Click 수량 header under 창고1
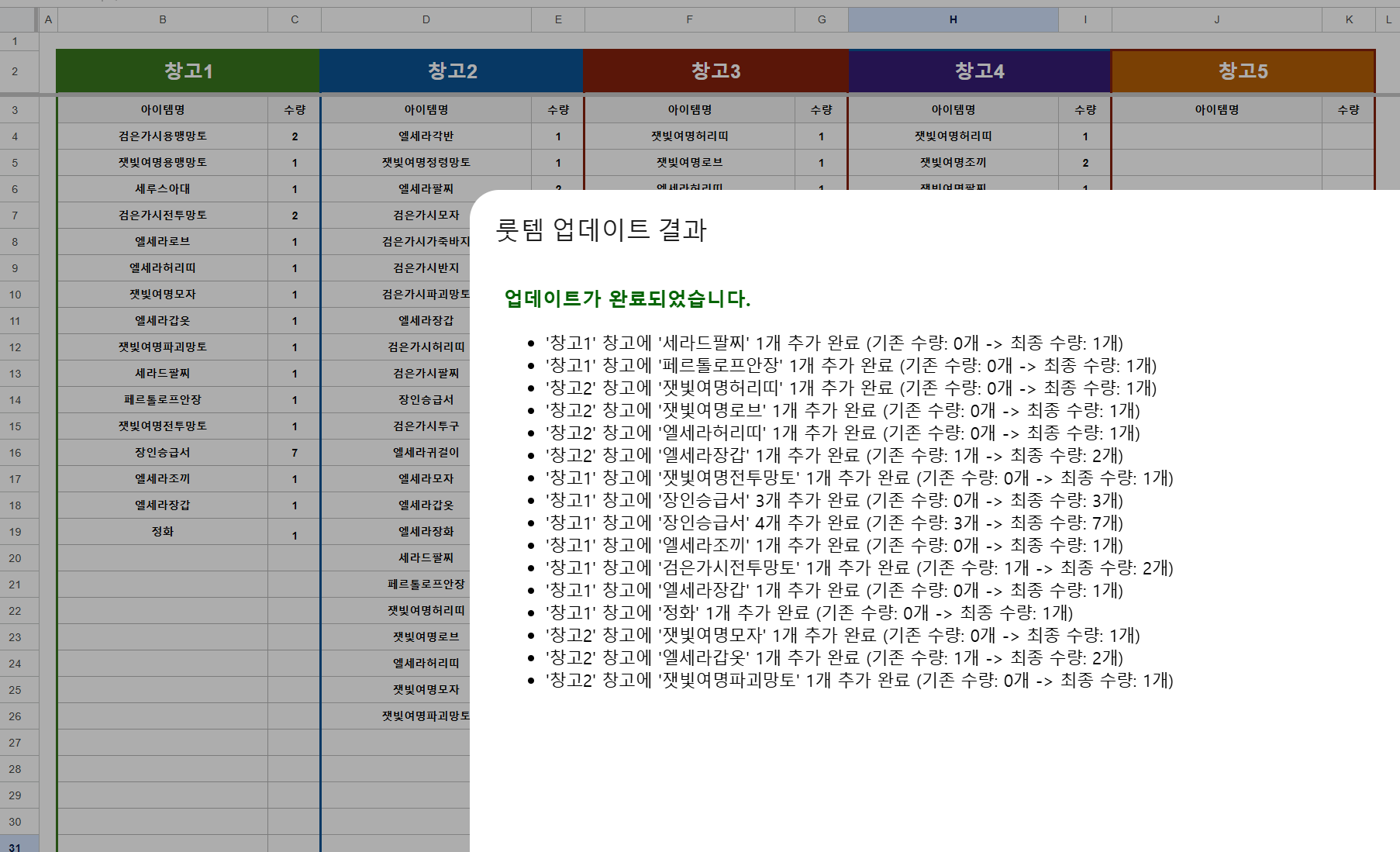 pyautogui.click(x=295, y=110)
